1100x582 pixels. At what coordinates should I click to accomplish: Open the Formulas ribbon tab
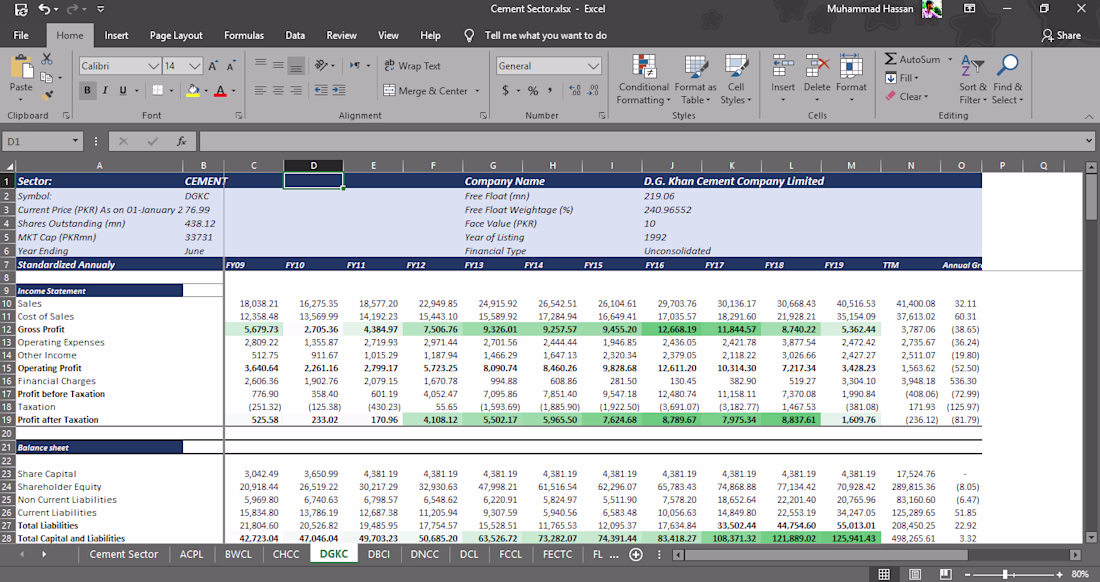(243, 35)
